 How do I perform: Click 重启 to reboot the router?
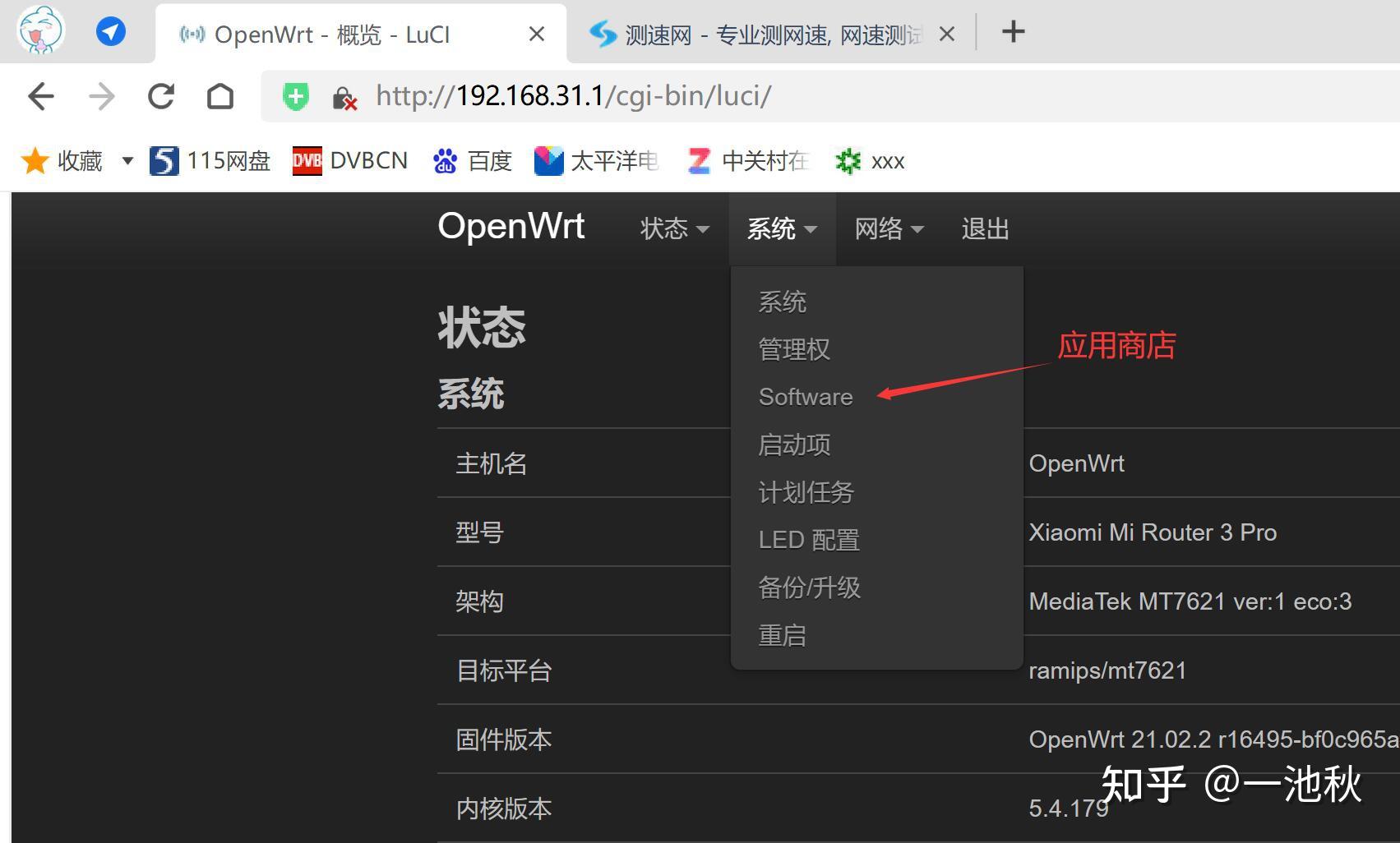pos(782,634)
